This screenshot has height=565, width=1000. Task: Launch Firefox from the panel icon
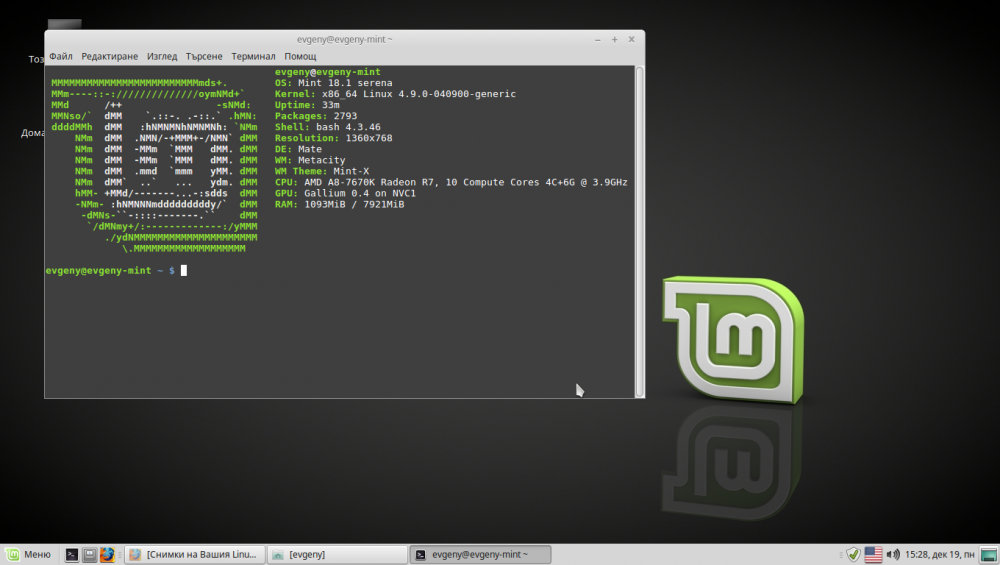click(x=107, y=555)
